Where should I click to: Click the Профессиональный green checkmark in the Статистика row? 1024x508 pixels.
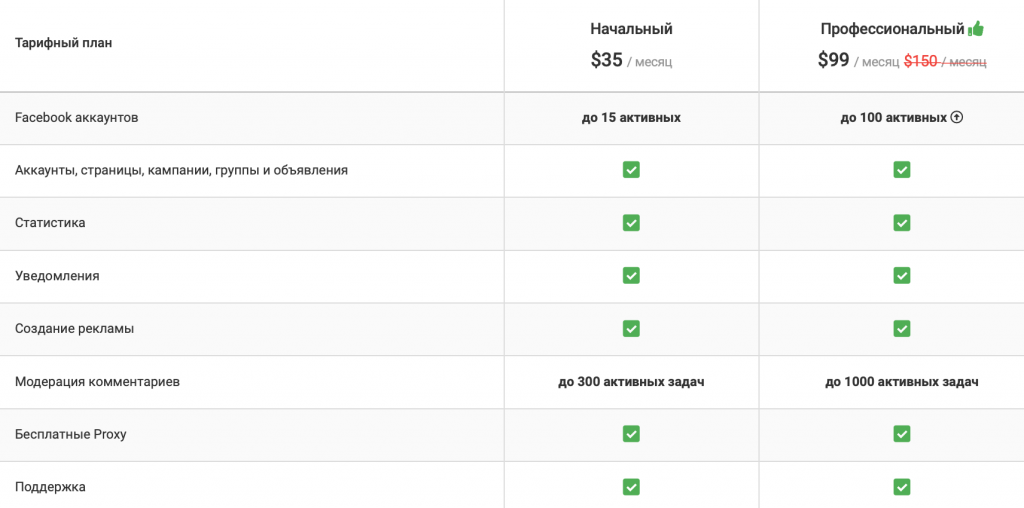902,223
